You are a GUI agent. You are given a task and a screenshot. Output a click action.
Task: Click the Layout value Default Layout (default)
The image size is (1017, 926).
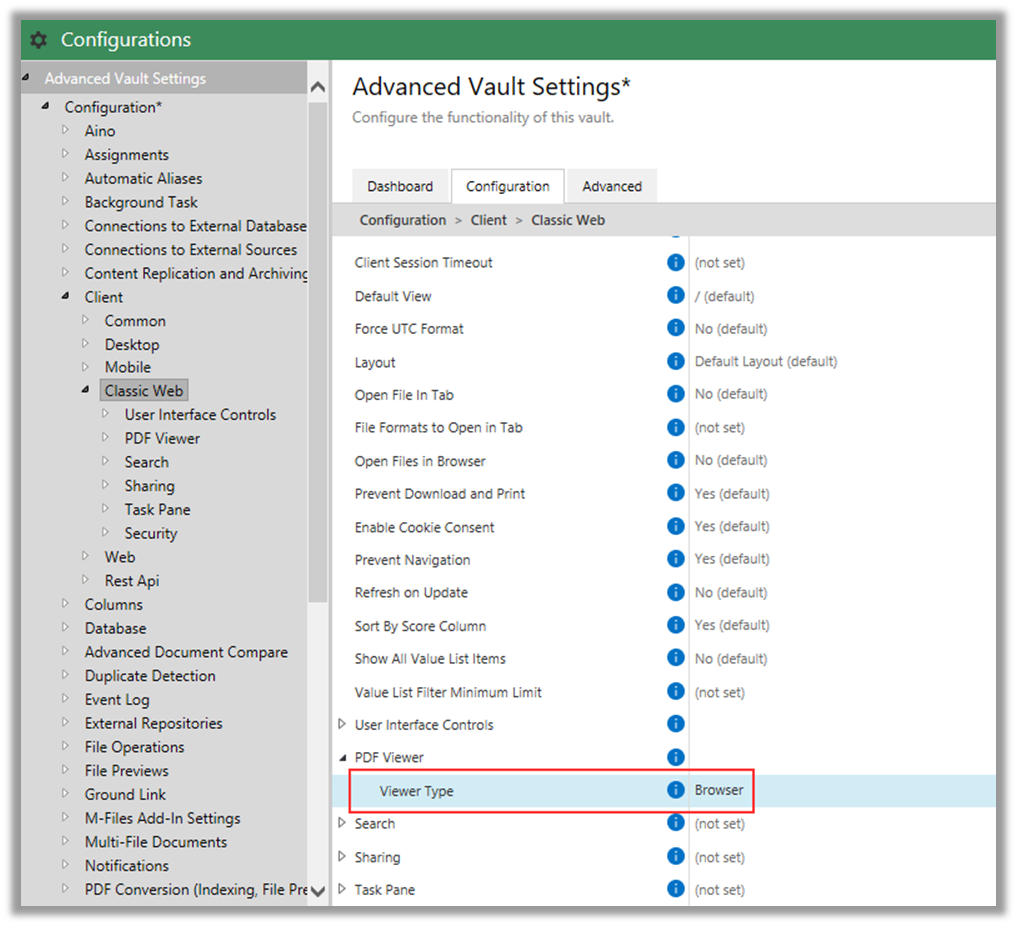(x=766, y=361)
